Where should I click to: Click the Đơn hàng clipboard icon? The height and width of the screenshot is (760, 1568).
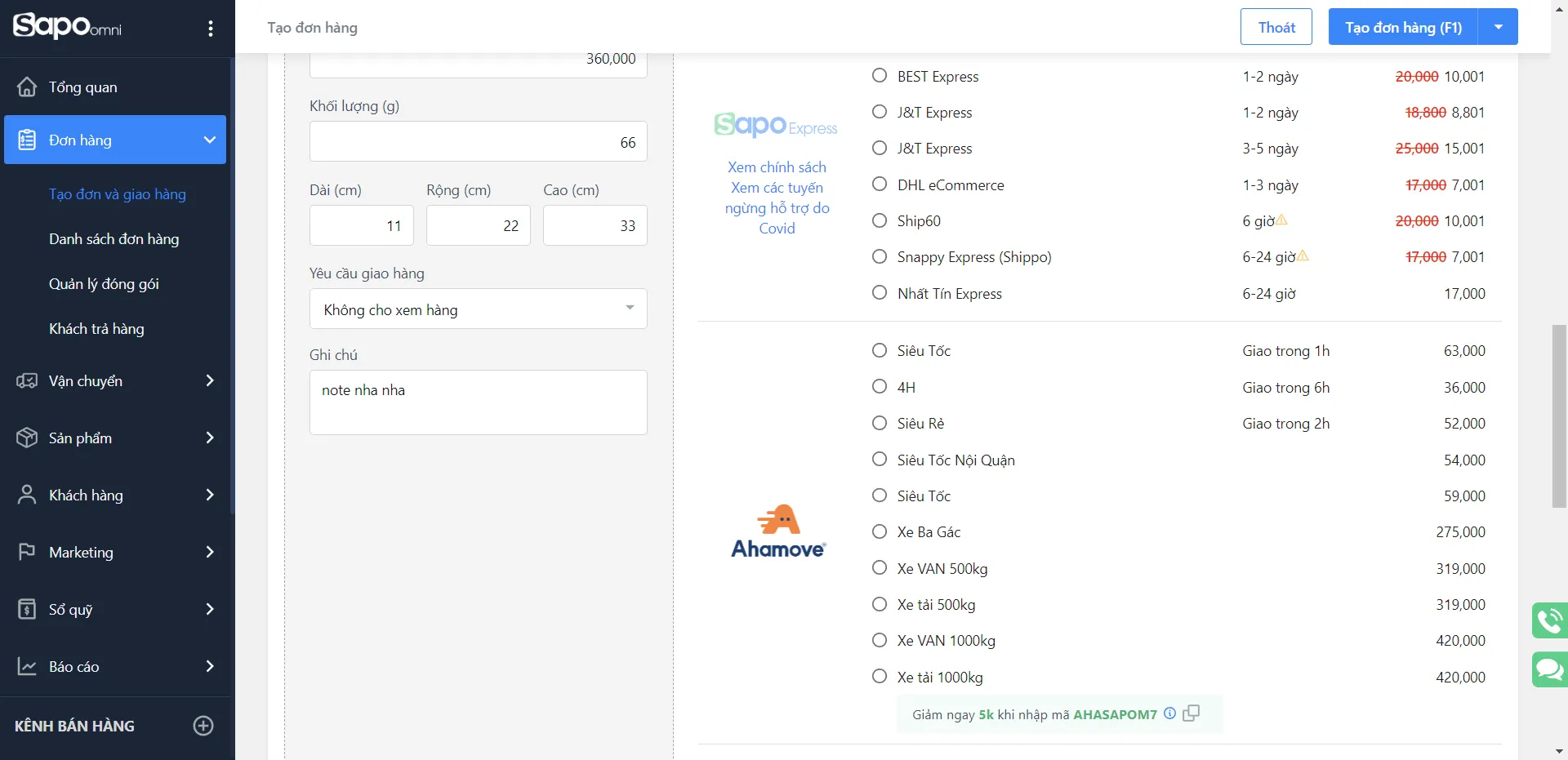click(27, 140)
